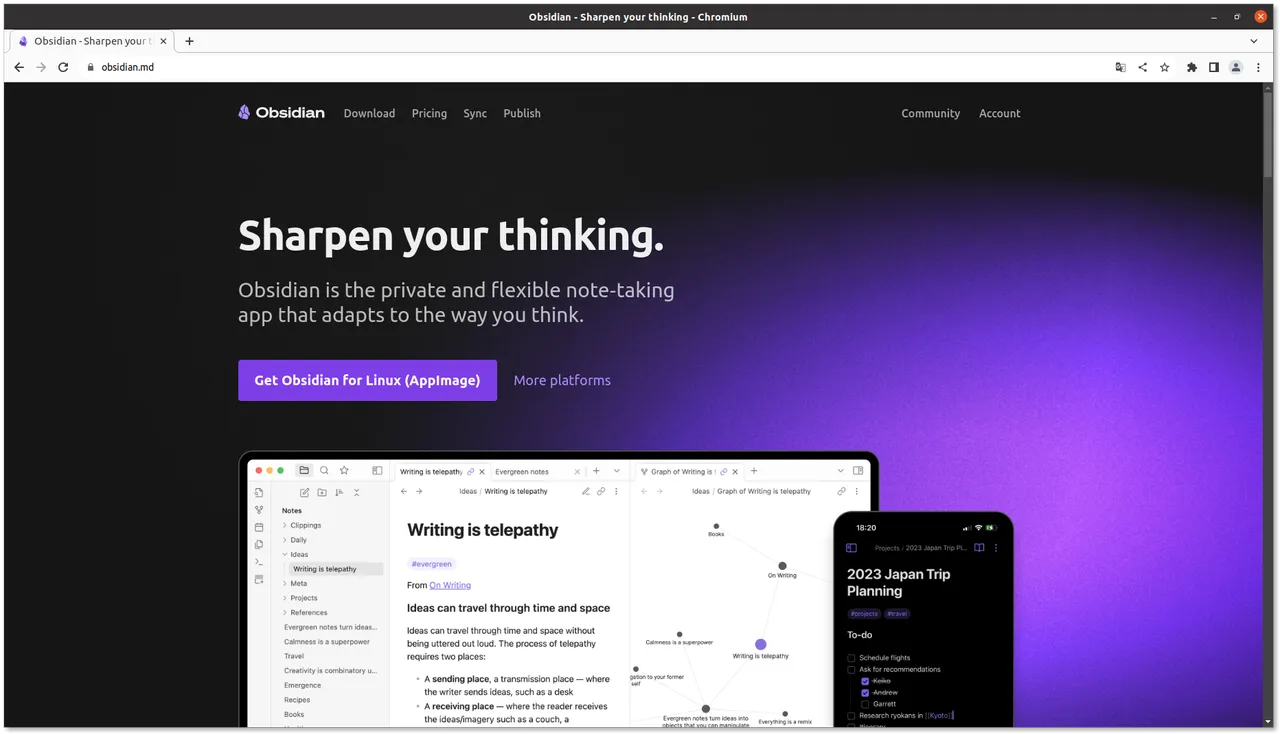Go back using the browser back arrow
The width and height of the screenshot is (1280, 734).
pyautogui.click(x=19, y=67)
